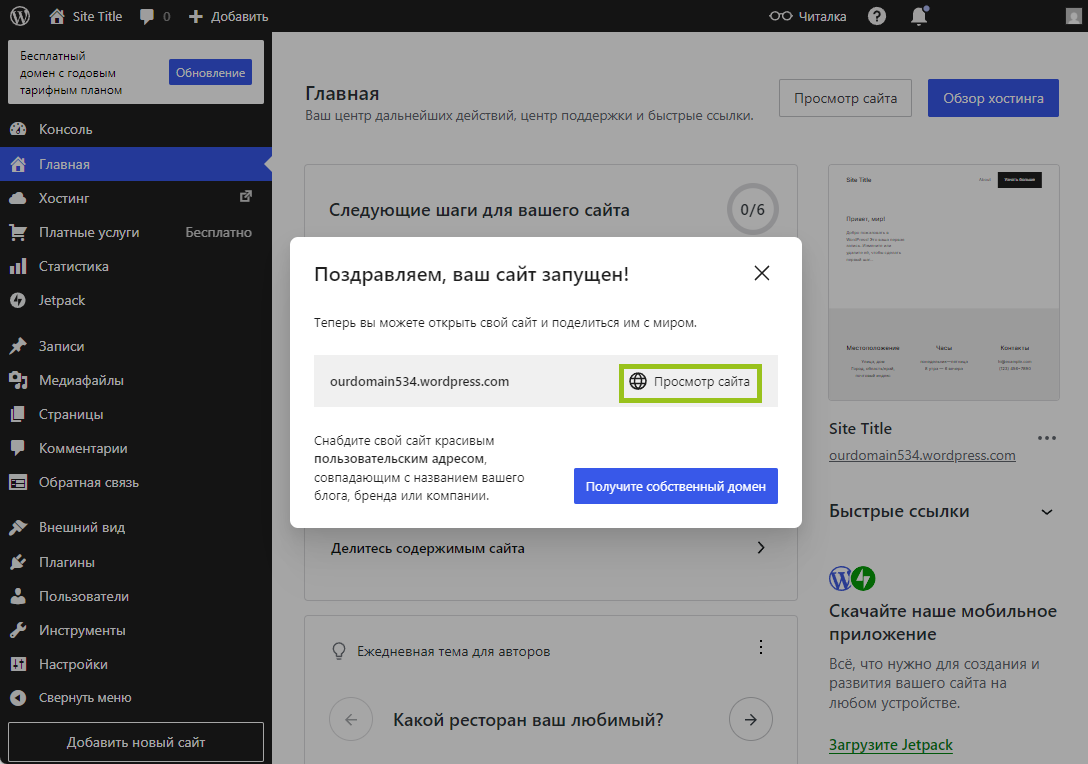This screenshot has height=764, width=1088.
Task: Go to previous daily prompt arrow
Action: coord(351,719)
